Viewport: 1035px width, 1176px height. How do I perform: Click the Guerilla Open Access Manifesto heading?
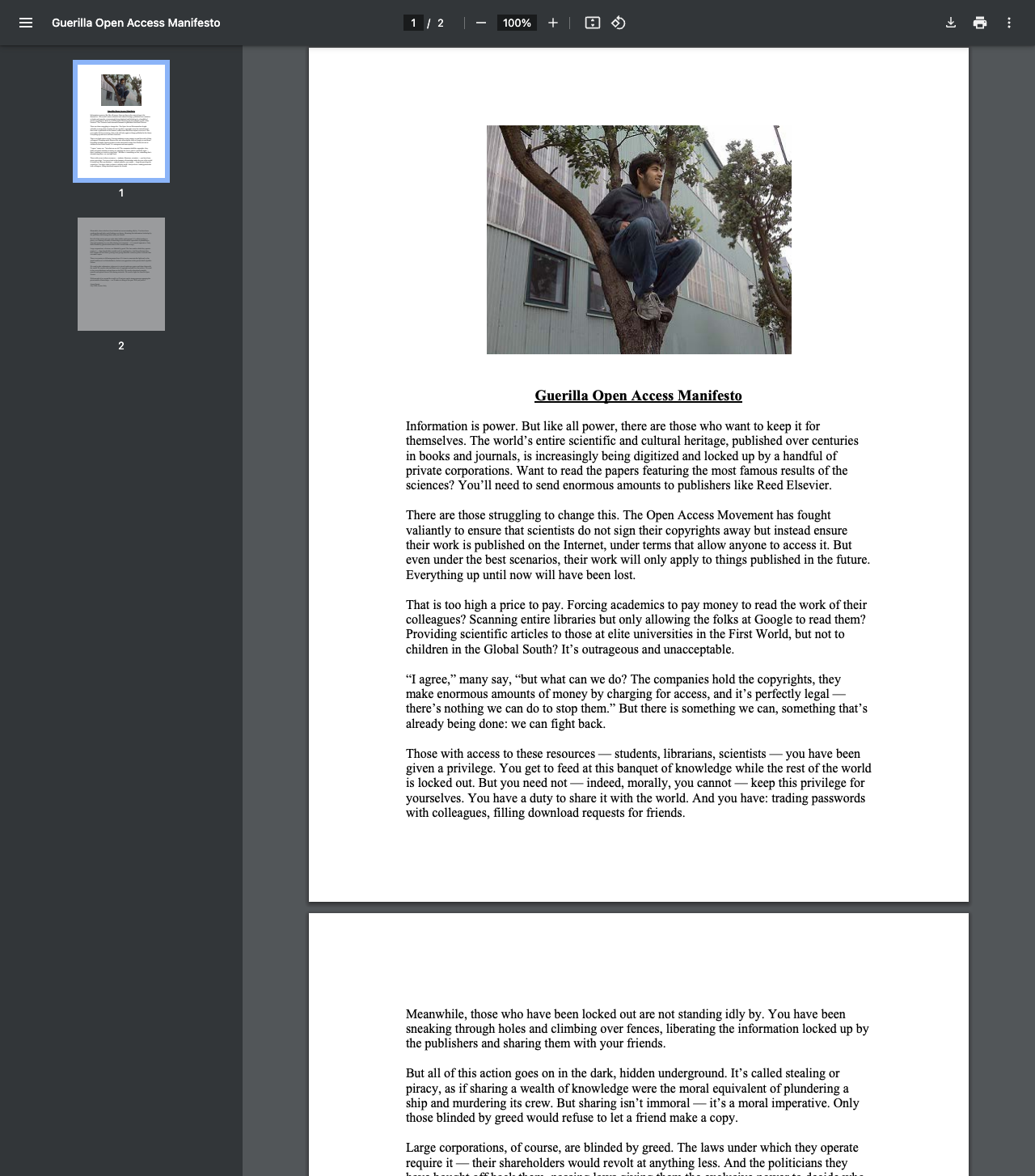click(x=638, y=396)
